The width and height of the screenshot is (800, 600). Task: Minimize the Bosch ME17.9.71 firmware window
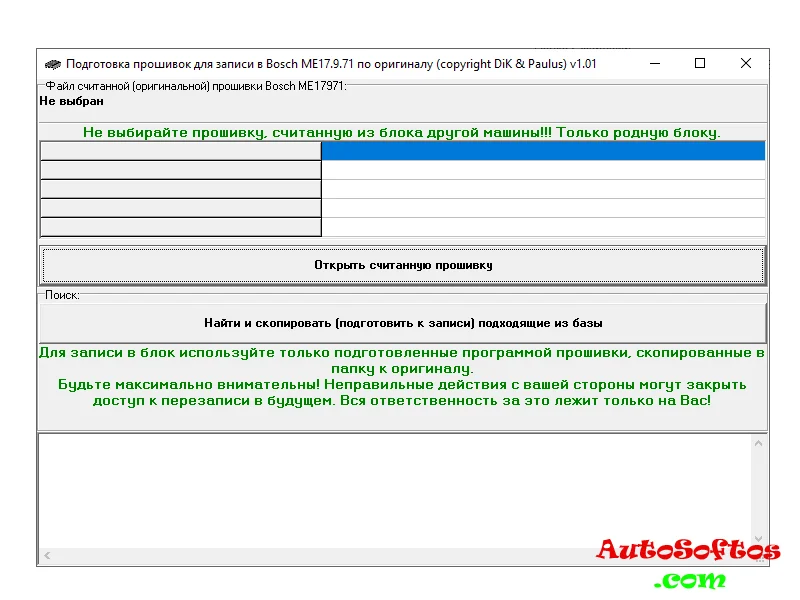pos(654,64)
